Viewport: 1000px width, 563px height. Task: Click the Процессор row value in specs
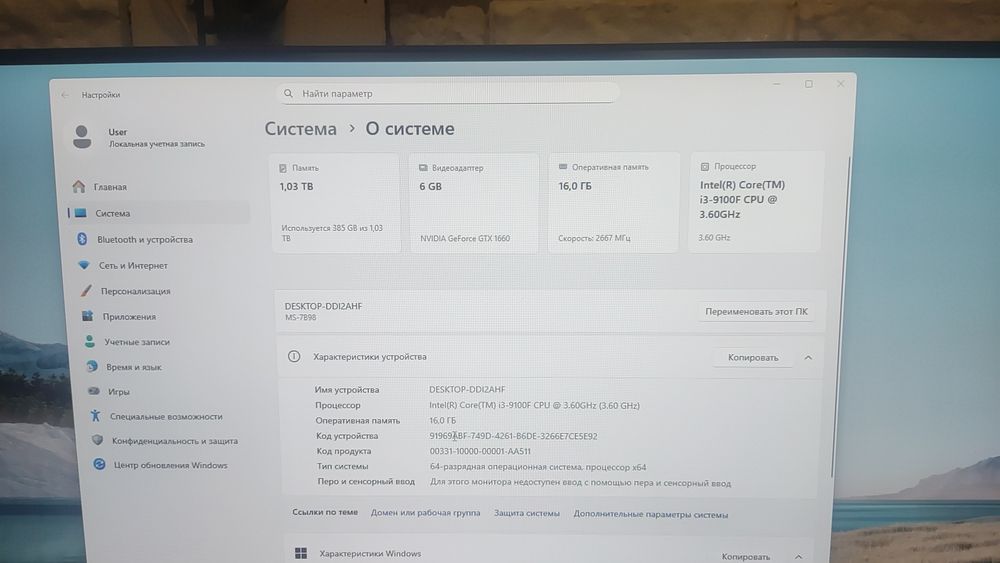(x=534, y=406)
